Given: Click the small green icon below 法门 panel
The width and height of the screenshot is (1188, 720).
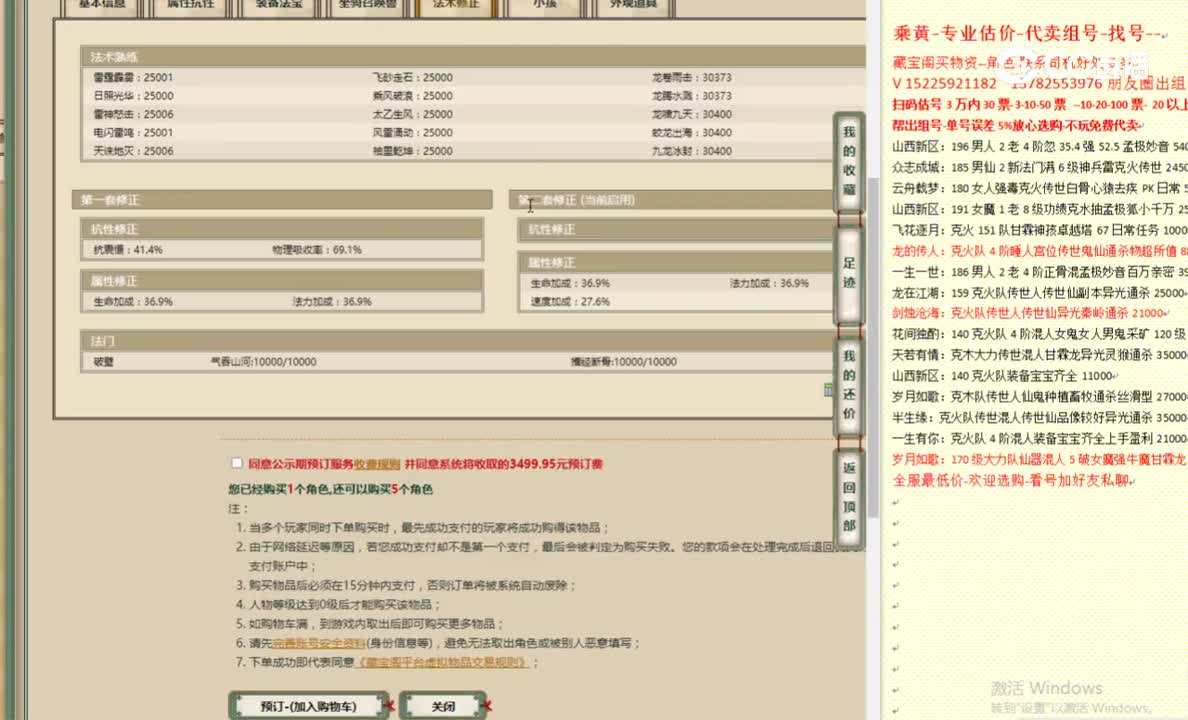Looking at the screenshot, I should coord(828,390).
